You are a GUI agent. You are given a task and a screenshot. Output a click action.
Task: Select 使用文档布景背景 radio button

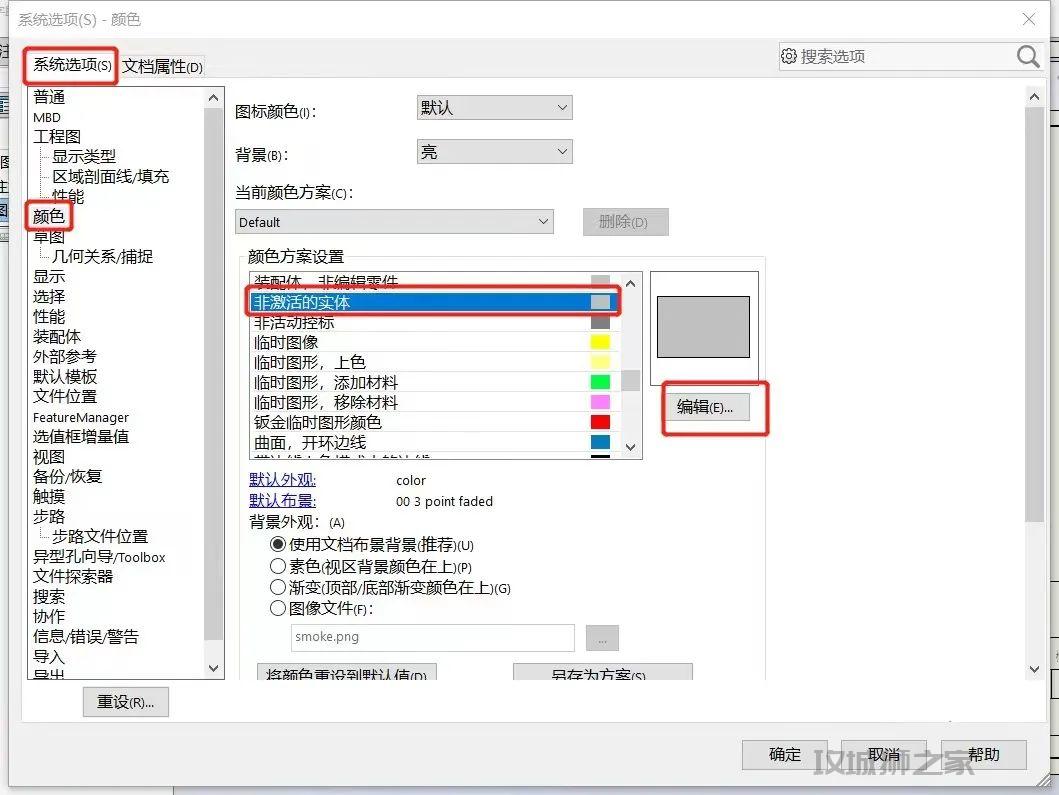tap(278, 545)
